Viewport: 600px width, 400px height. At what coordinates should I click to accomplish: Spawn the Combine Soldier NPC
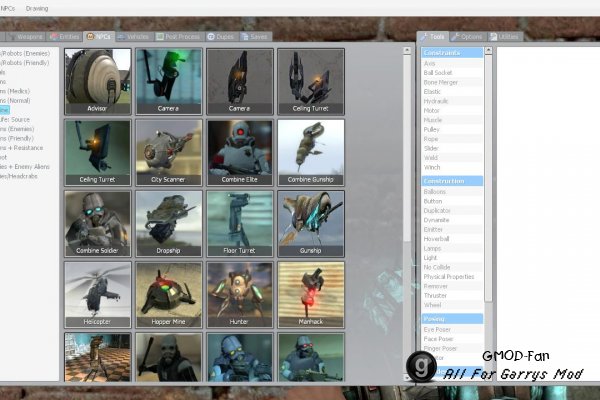coord(98,224)
